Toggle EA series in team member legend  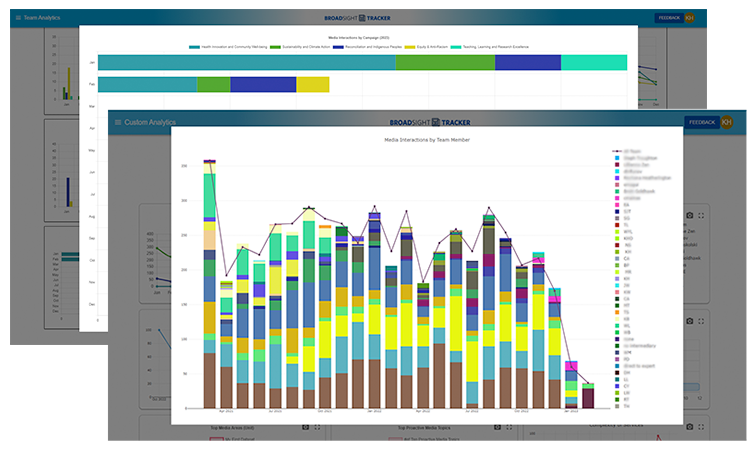click(x=622, y=205)
